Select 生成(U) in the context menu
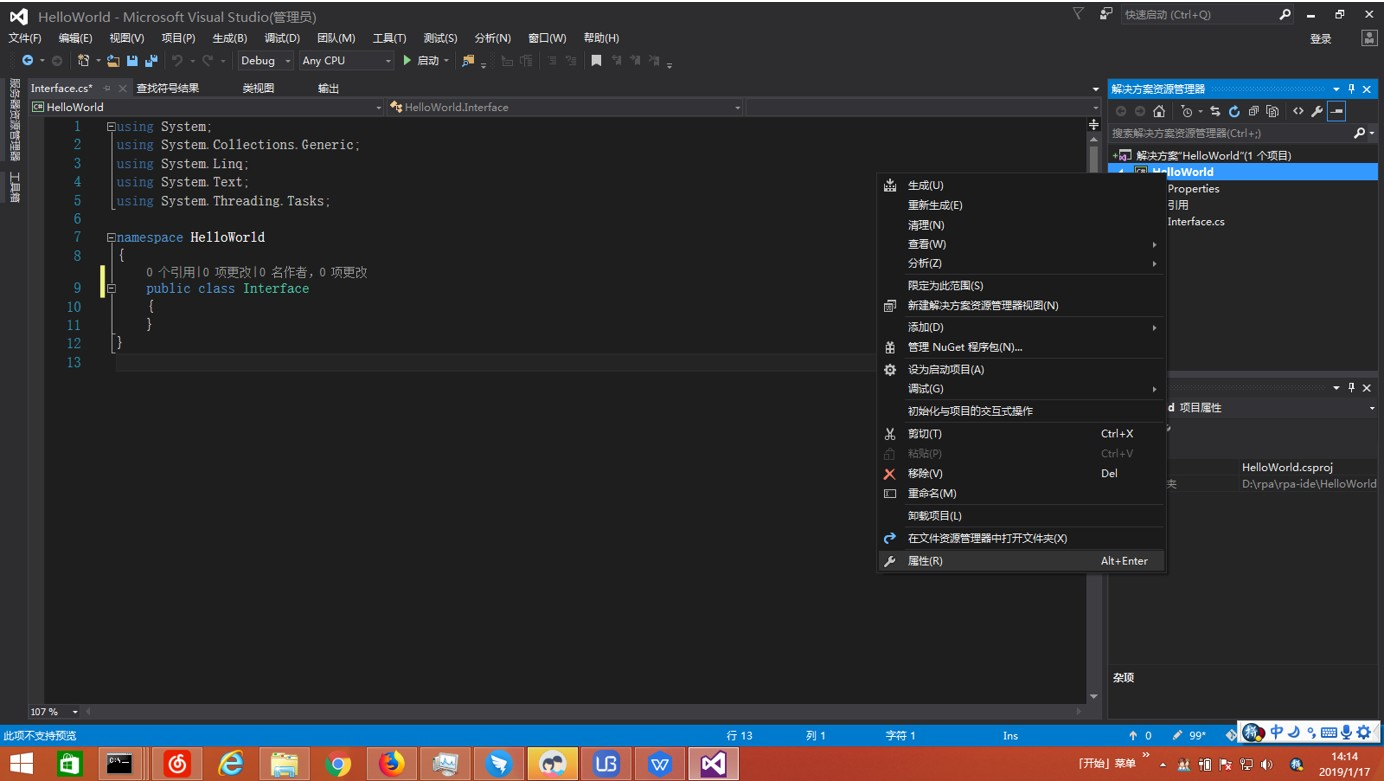 [x=1020, y=185]
